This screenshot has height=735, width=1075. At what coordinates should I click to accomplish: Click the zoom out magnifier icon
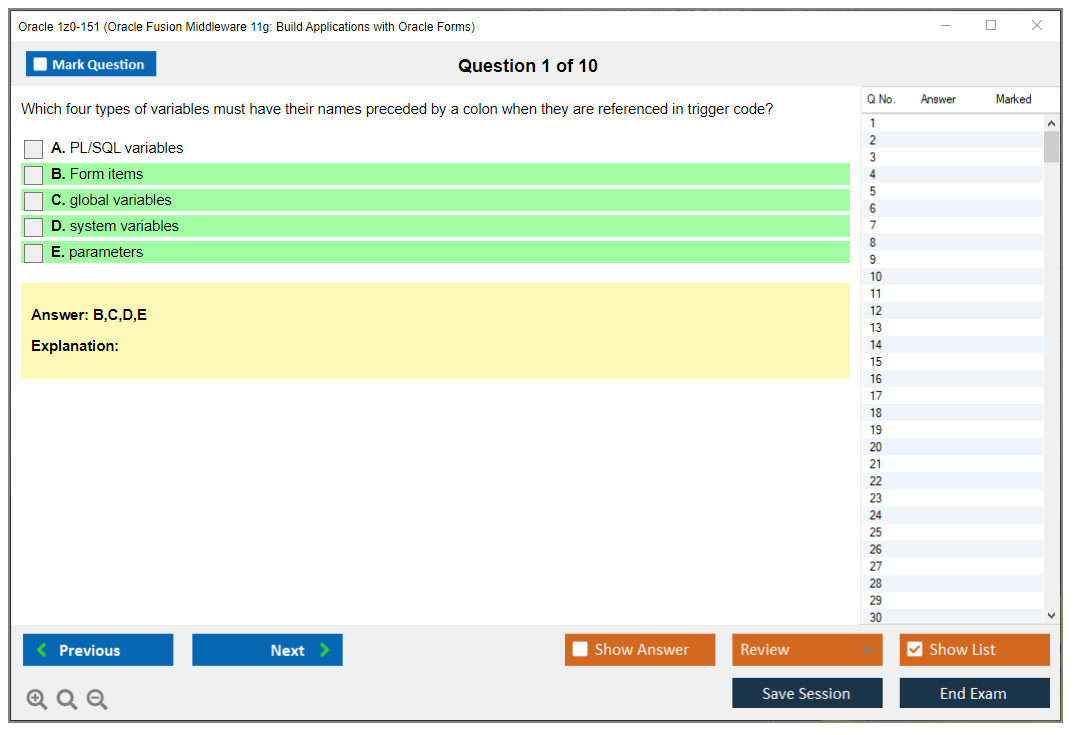click(x=97, y=700)
